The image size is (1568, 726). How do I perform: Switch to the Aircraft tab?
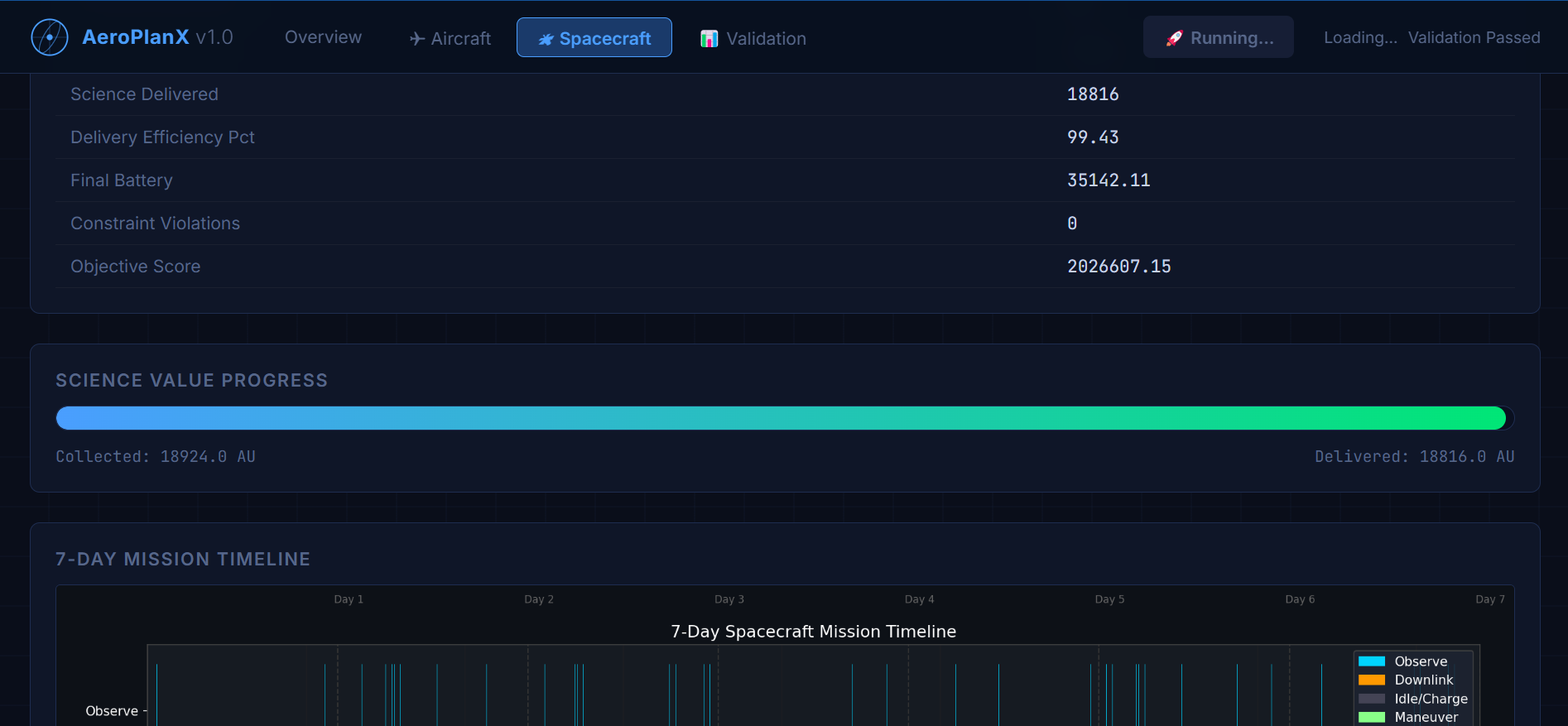pyautogui.click(x=450, y=38)
